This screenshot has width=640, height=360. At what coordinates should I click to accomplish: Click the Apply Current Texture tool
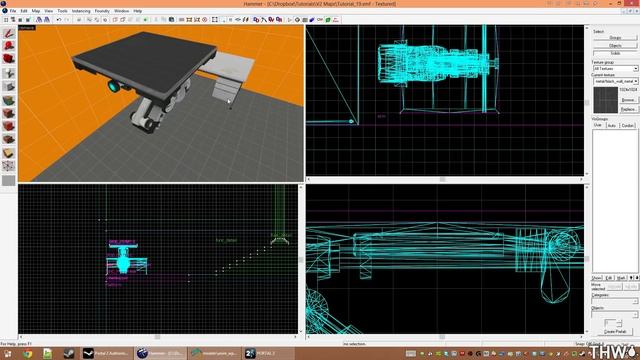click(9, 113)
